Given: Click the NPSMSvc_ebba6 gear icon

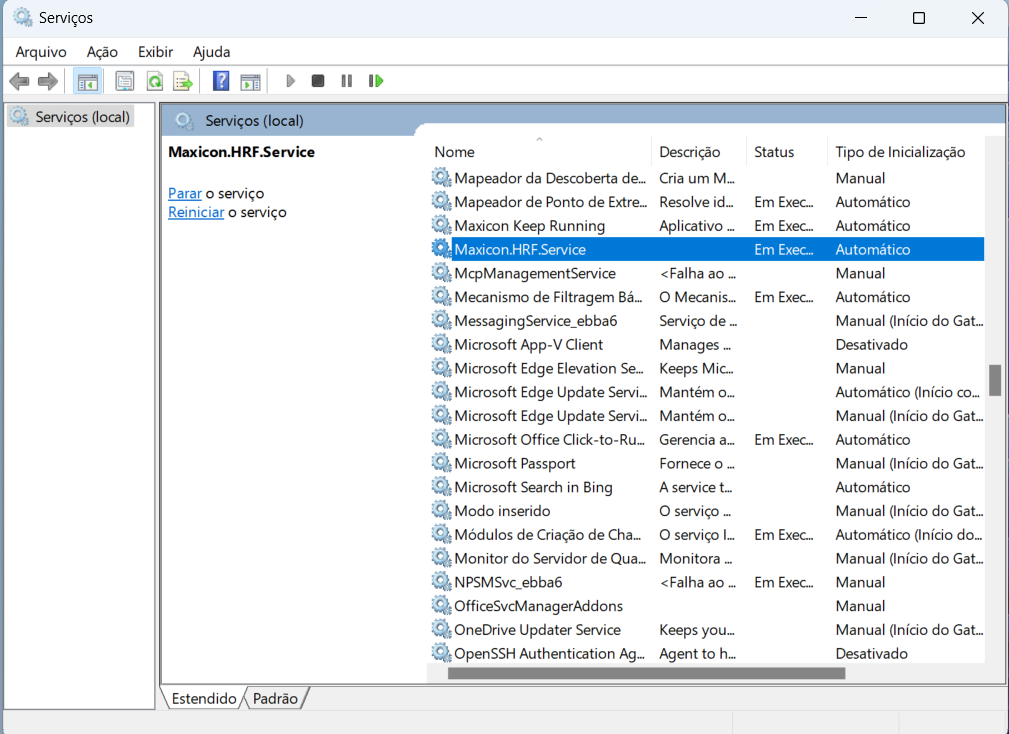Looking at the screenshot, I should (441, 582).
